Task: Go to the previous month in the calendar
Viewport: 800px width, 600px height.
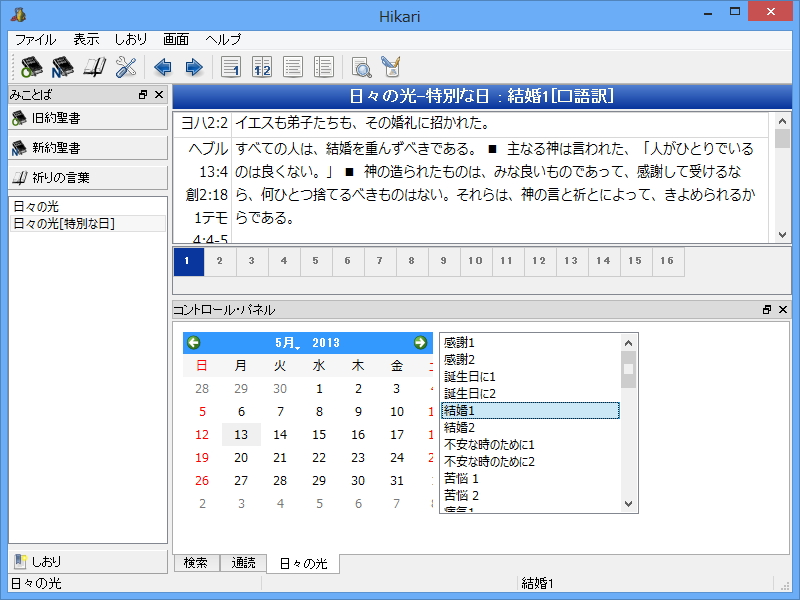Action: point(196,341)
